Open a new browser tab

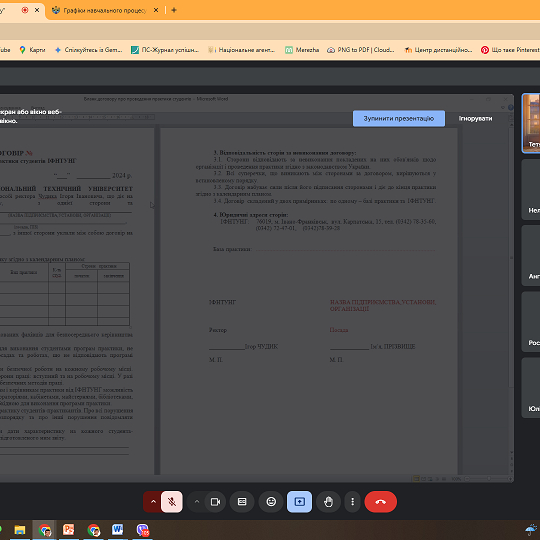pos(174,10)
